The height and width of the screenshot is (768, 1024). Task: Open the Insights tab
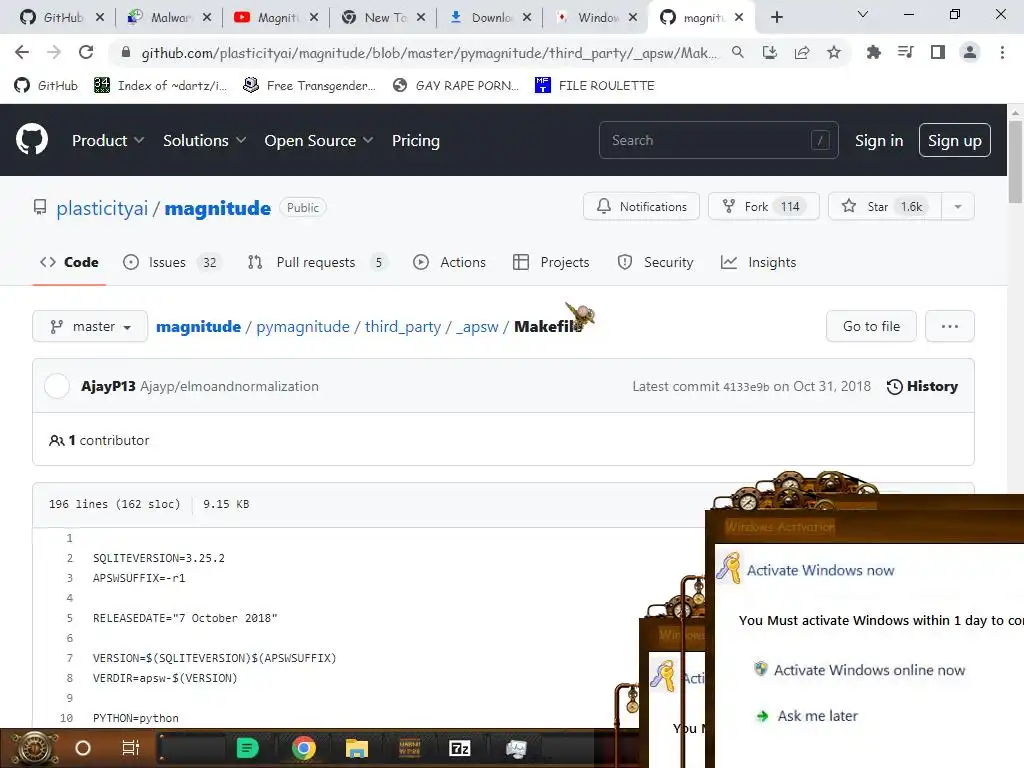coord(758,262)
